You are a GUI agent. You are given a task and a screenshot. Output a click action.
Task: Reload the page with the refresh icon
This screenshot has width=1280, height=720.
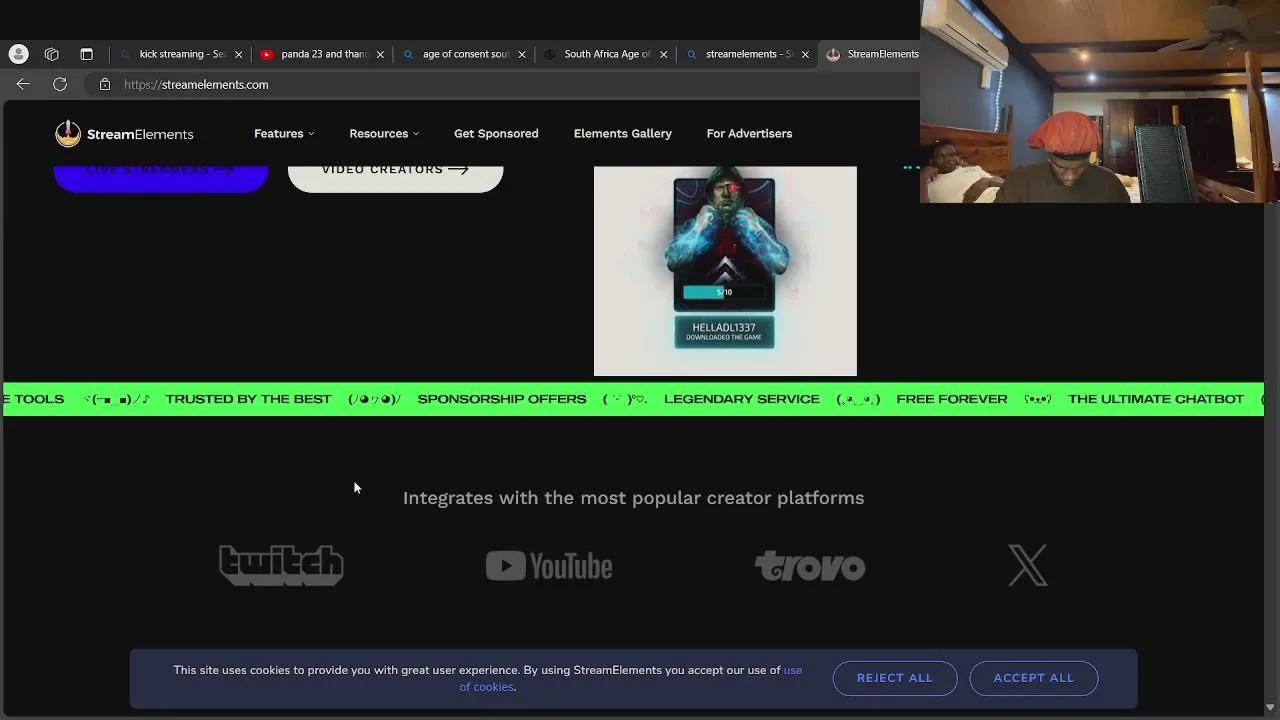pyautogui.click(x=60, y=84)
